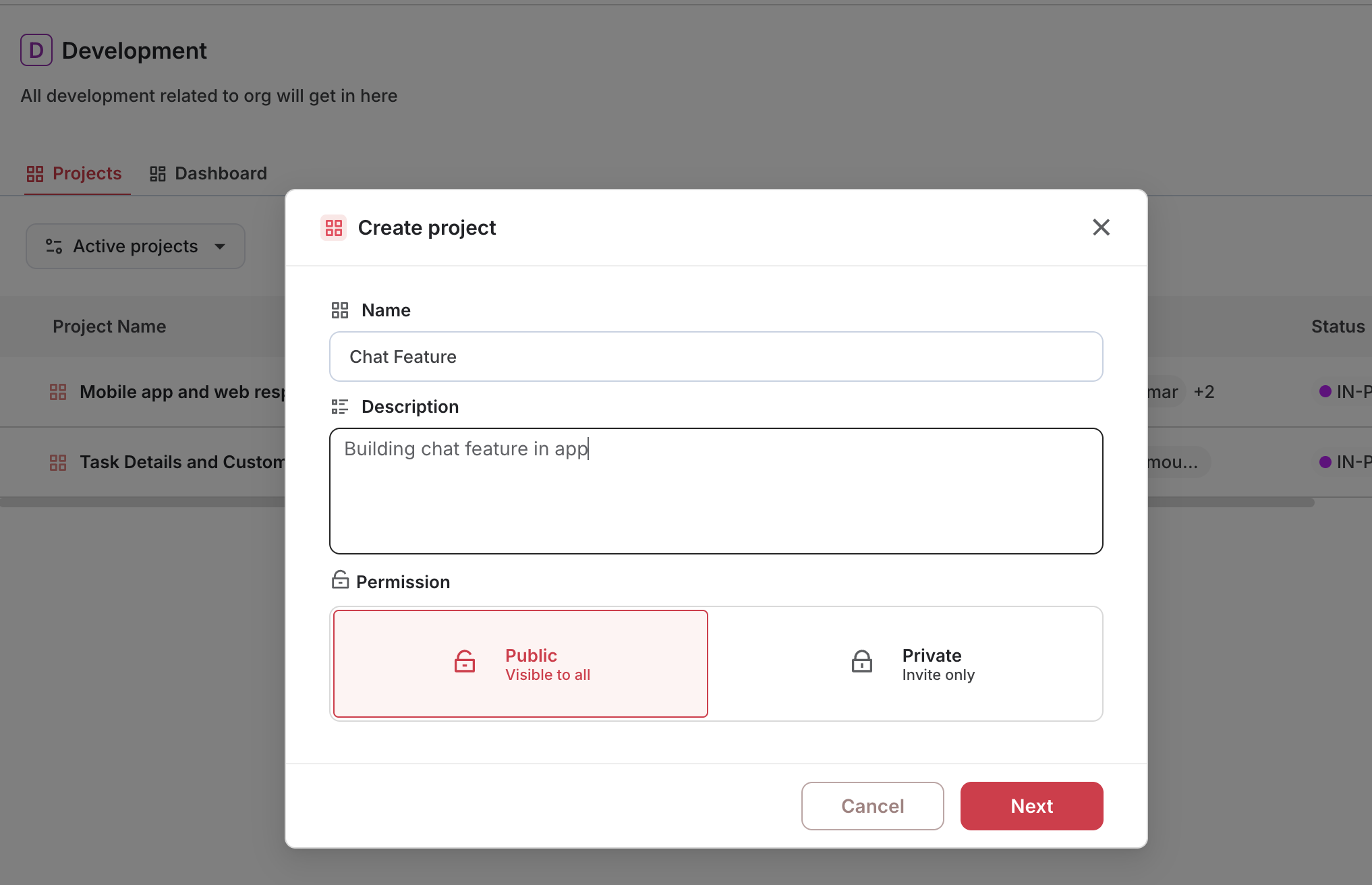Close the Create project dialog
Screen dimensions: 1372x885
(1101, 227)
